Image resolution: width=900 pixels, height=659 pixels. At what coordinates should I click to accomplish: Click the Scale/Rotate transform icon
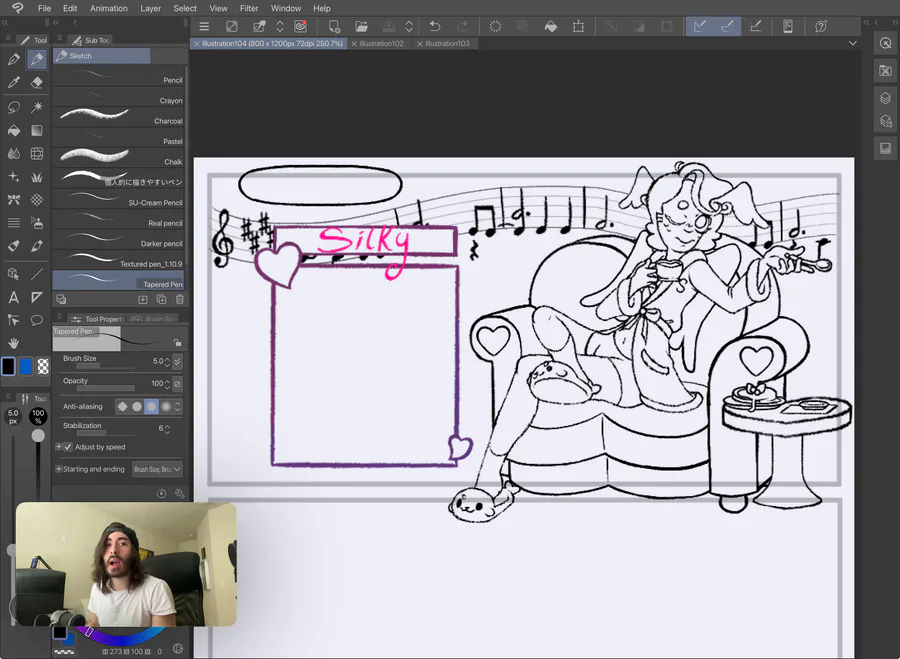pyautogui.click(x=578, y=26)
